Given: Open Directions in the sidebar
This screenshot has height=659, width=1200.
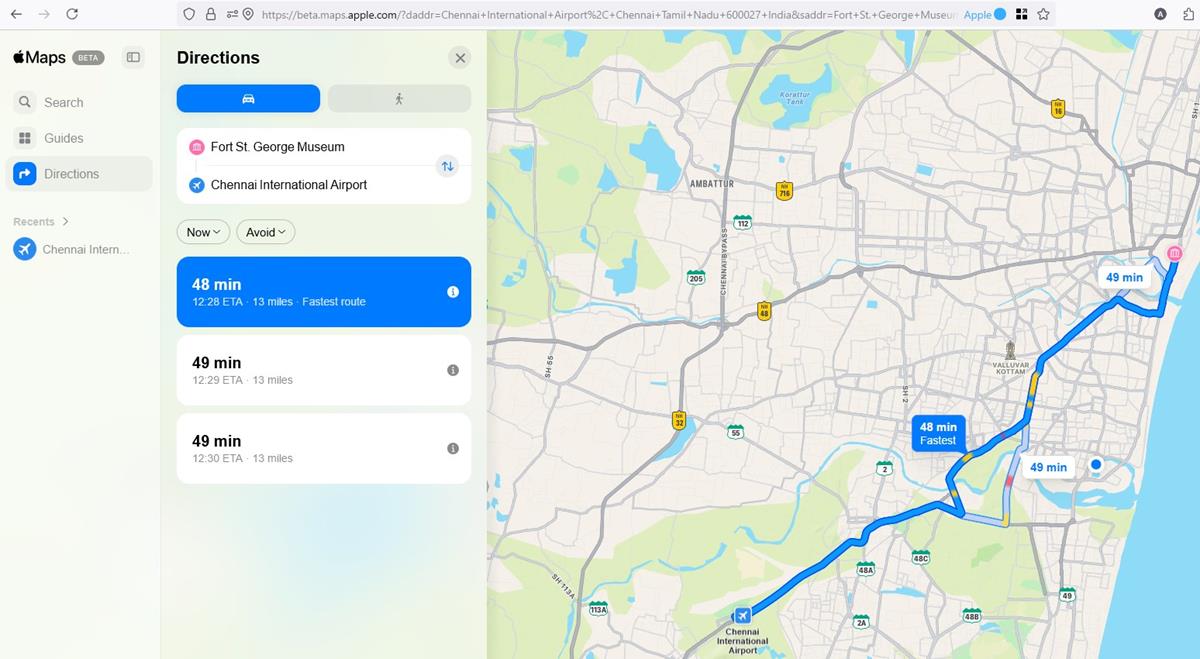Looking at the screenshot, I should point(79,174).
